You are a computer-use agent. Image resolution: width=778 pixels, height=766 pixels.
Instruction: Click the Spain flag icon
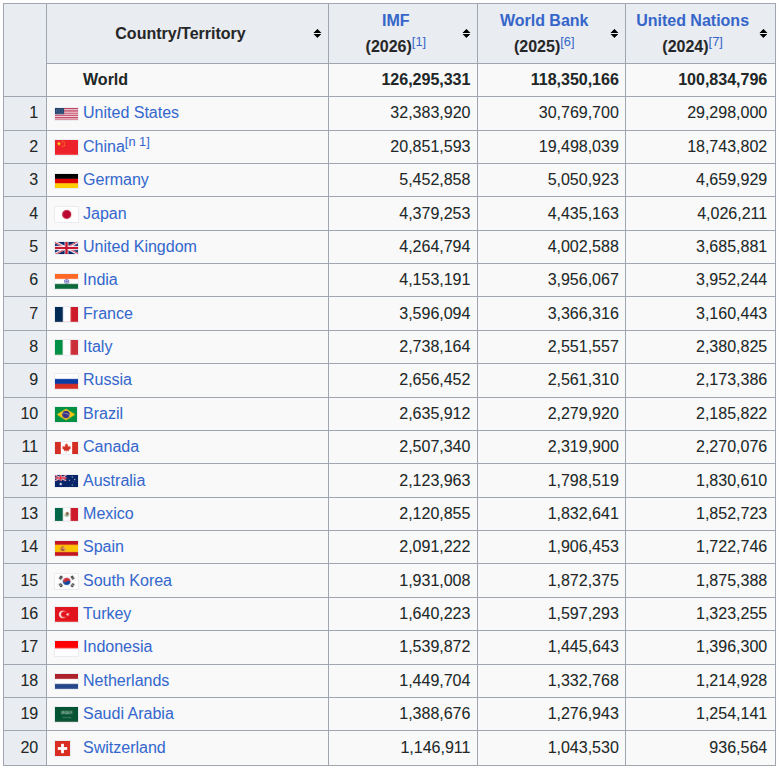[x=66, y=548]
